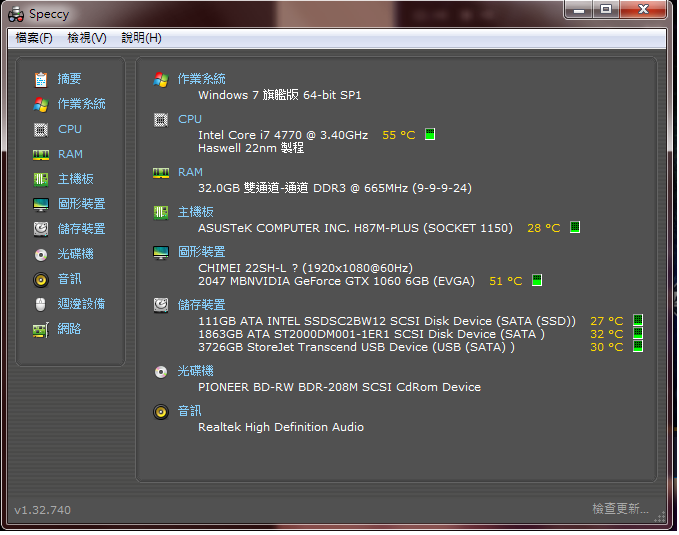The image size is (679, 535).
Task: Select 作業系統 label in the sidebar
Action: pos(81,104)
